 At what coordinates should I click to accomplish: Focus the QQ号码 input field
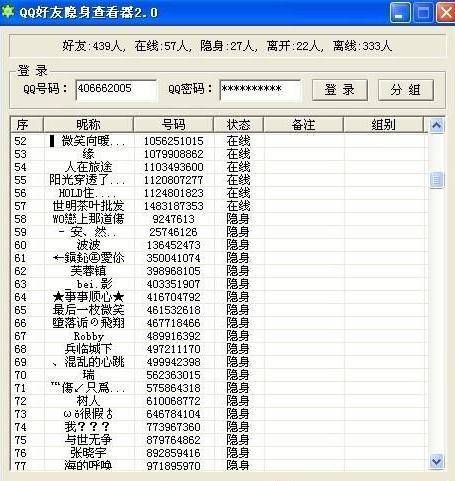tap(116, 89)
